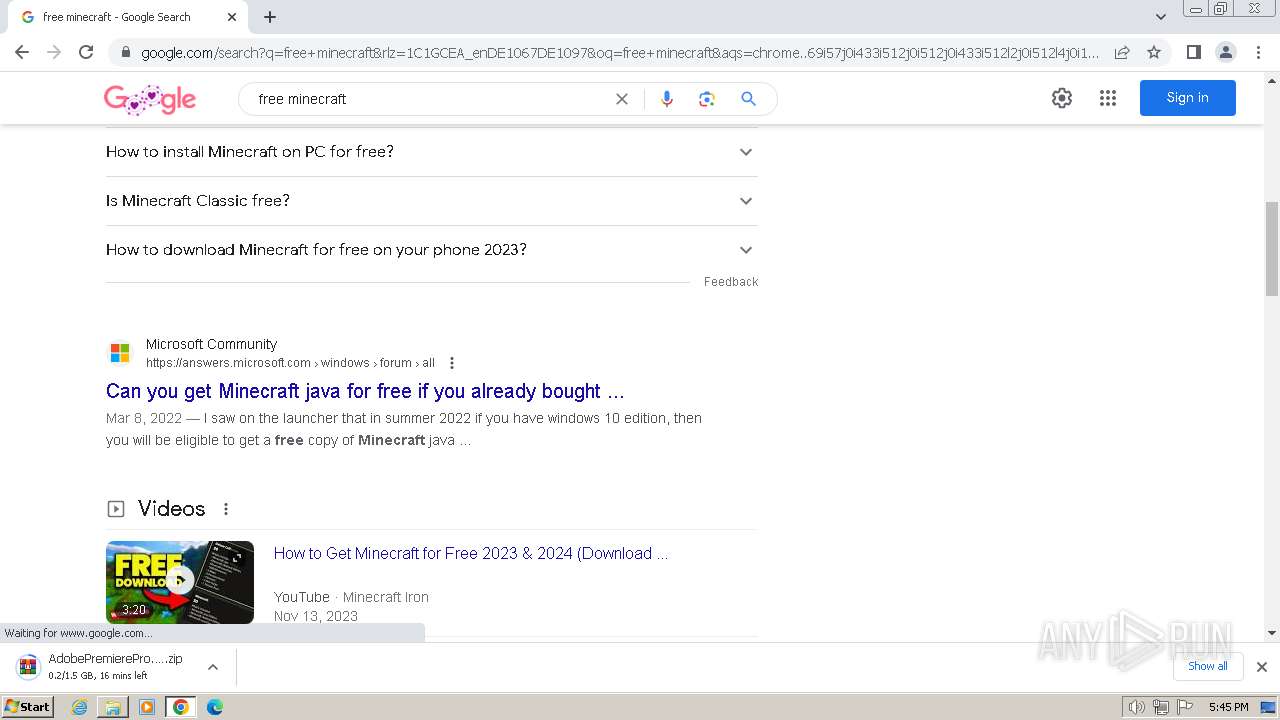Open download options for AdobePremierePro zip
The height and width of the screenshot is (720, 1280).
(x=213, y=667)
